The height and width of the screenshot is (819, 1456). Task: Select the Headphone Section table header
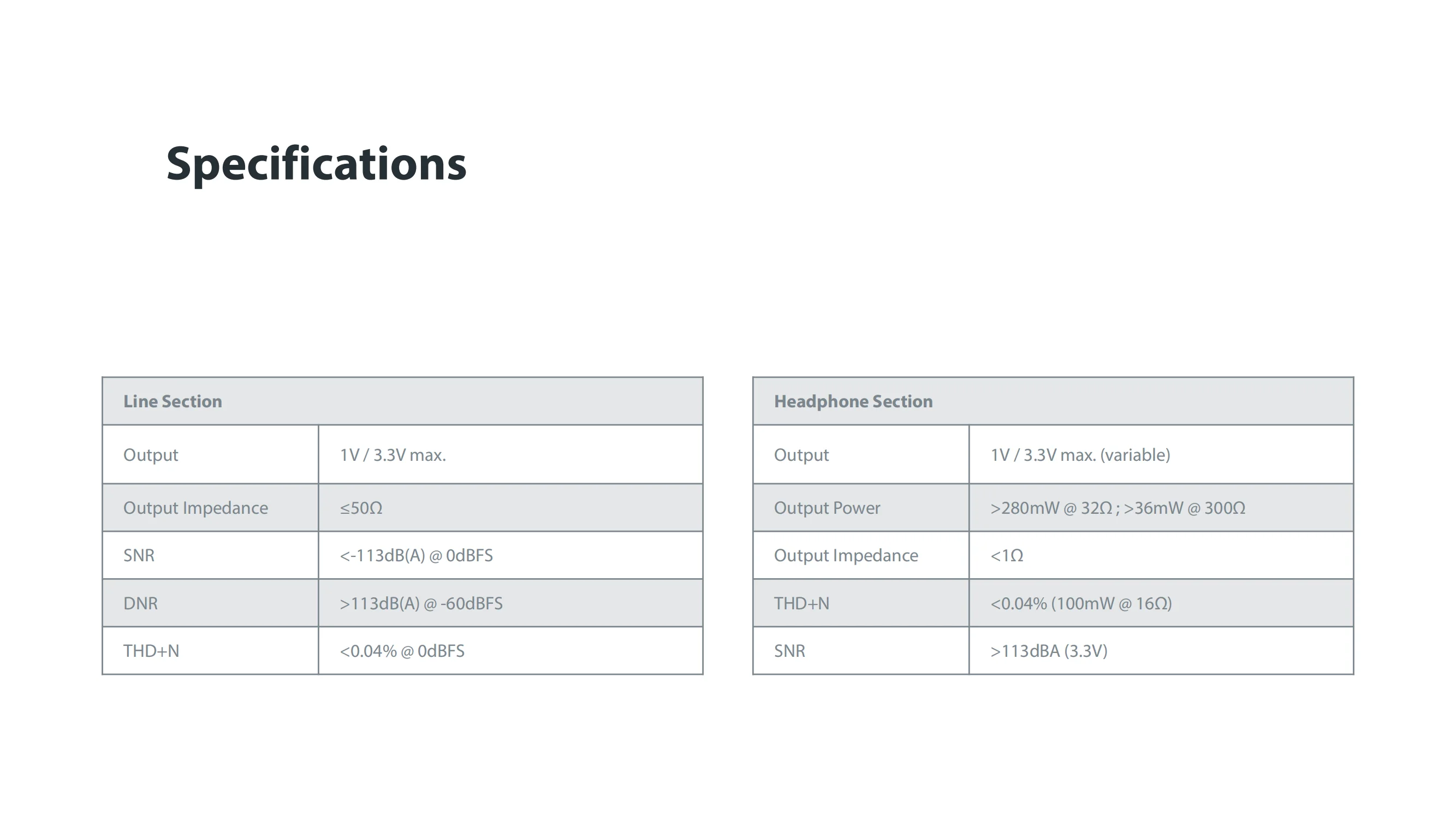pyautogui.click(x=853, y=401)
